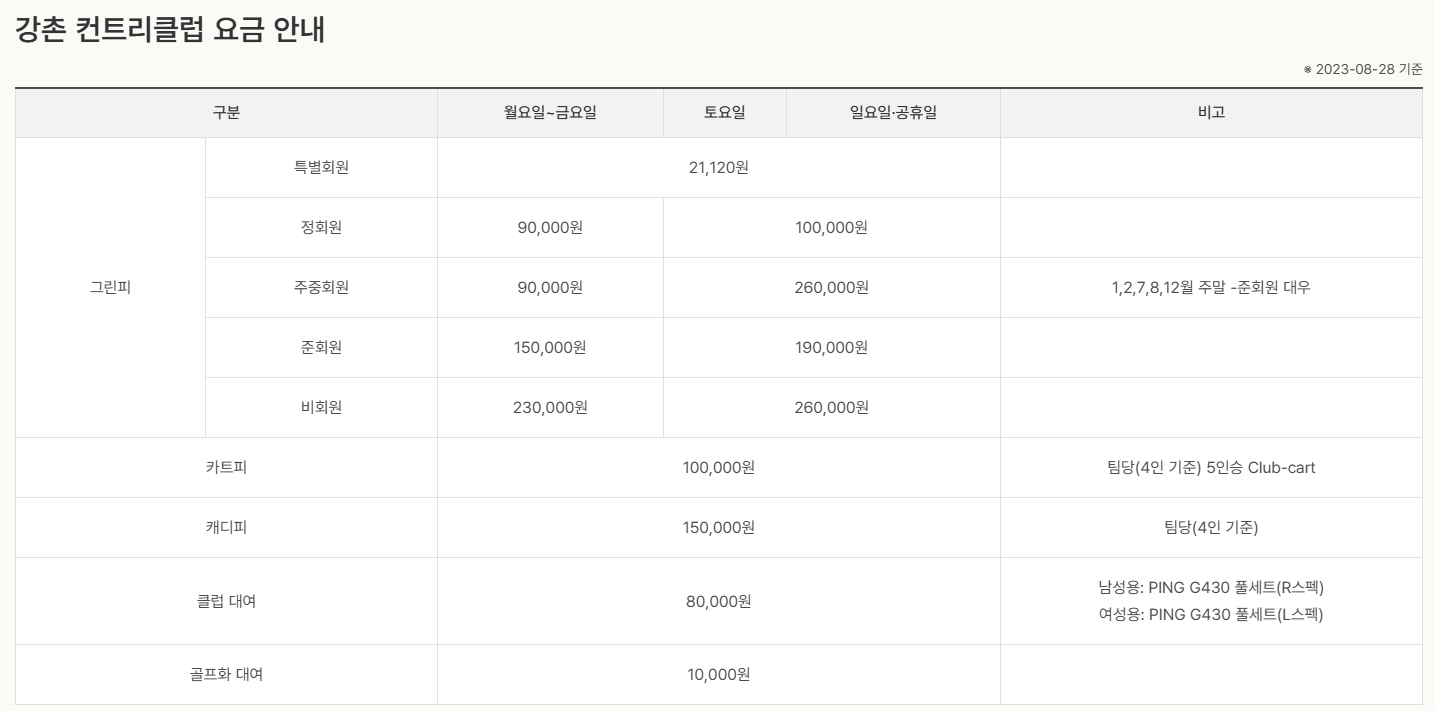
Task: Select the 준회원 weekday price 150,000원
Action: (550, 348)
